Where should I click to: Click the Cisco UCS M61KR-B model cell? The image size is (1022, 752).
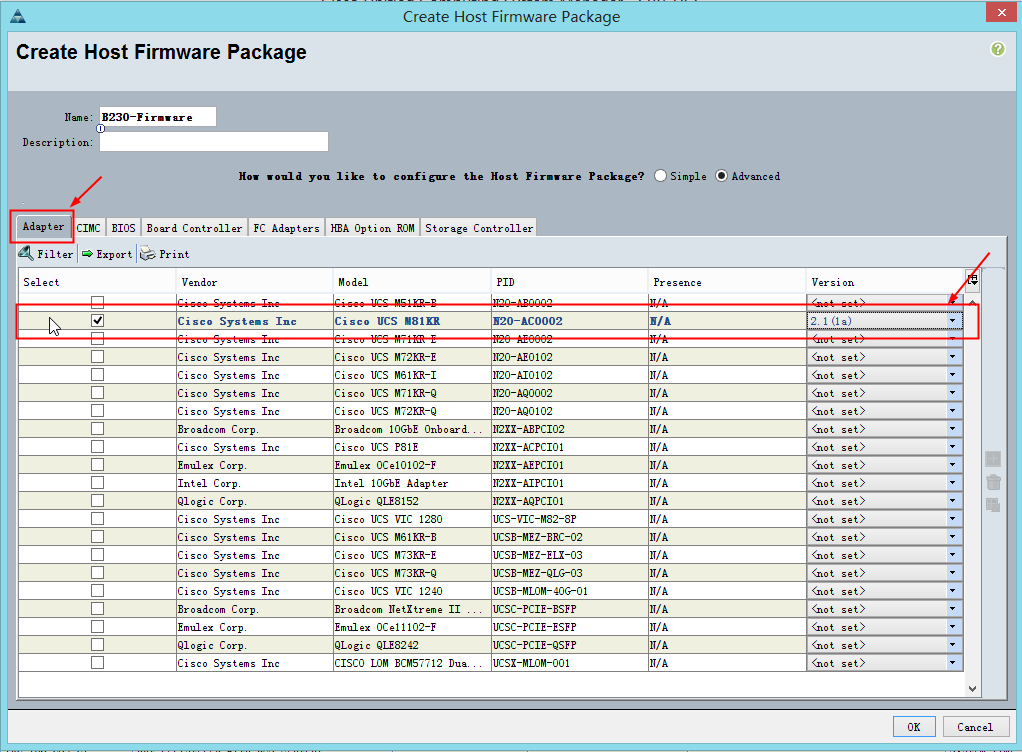(411, 537)
